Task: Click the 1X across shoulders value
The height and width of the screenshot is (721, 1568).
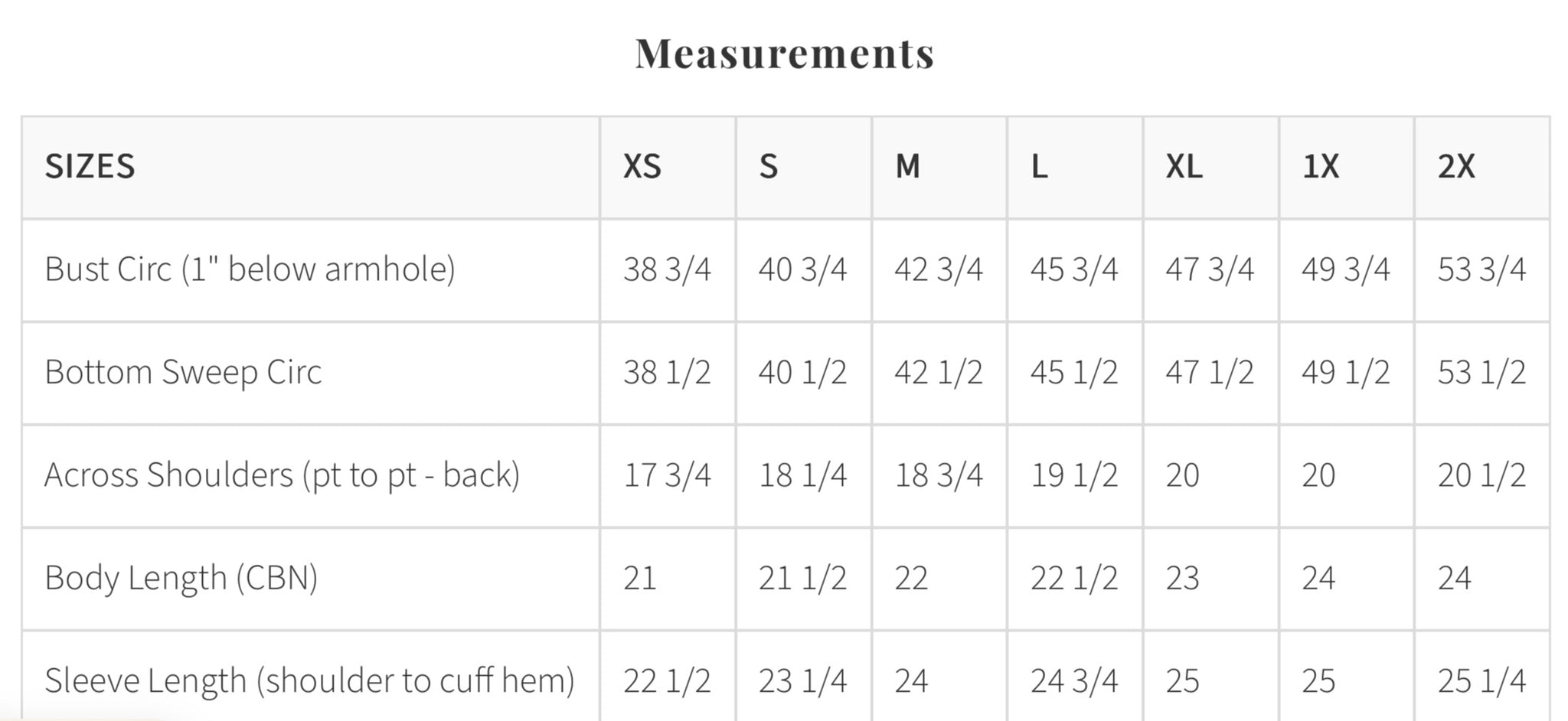Action: click(x=1318, y=475)
